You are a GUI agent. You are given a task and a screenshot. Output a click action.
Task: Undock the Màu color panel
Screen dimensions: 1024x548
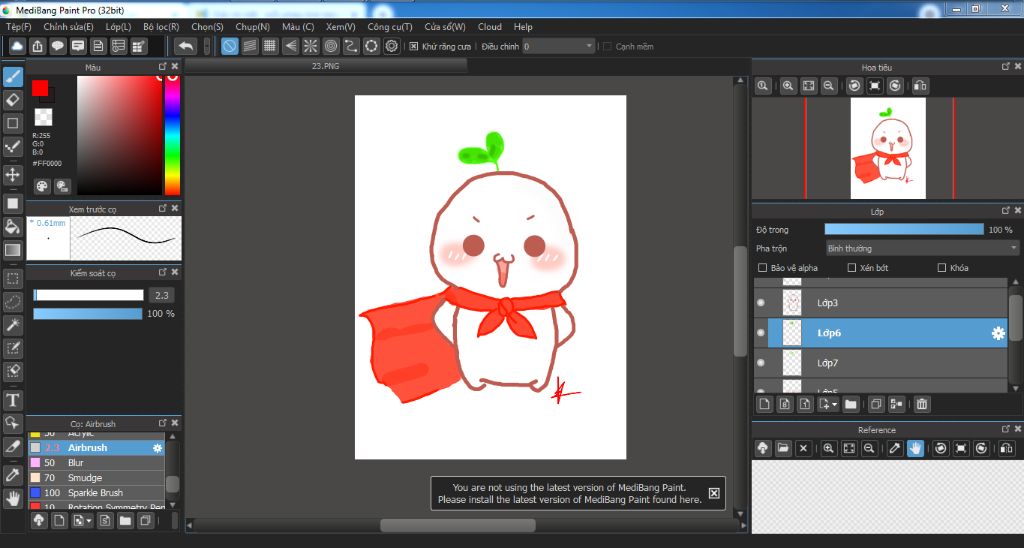coord(163,67)
